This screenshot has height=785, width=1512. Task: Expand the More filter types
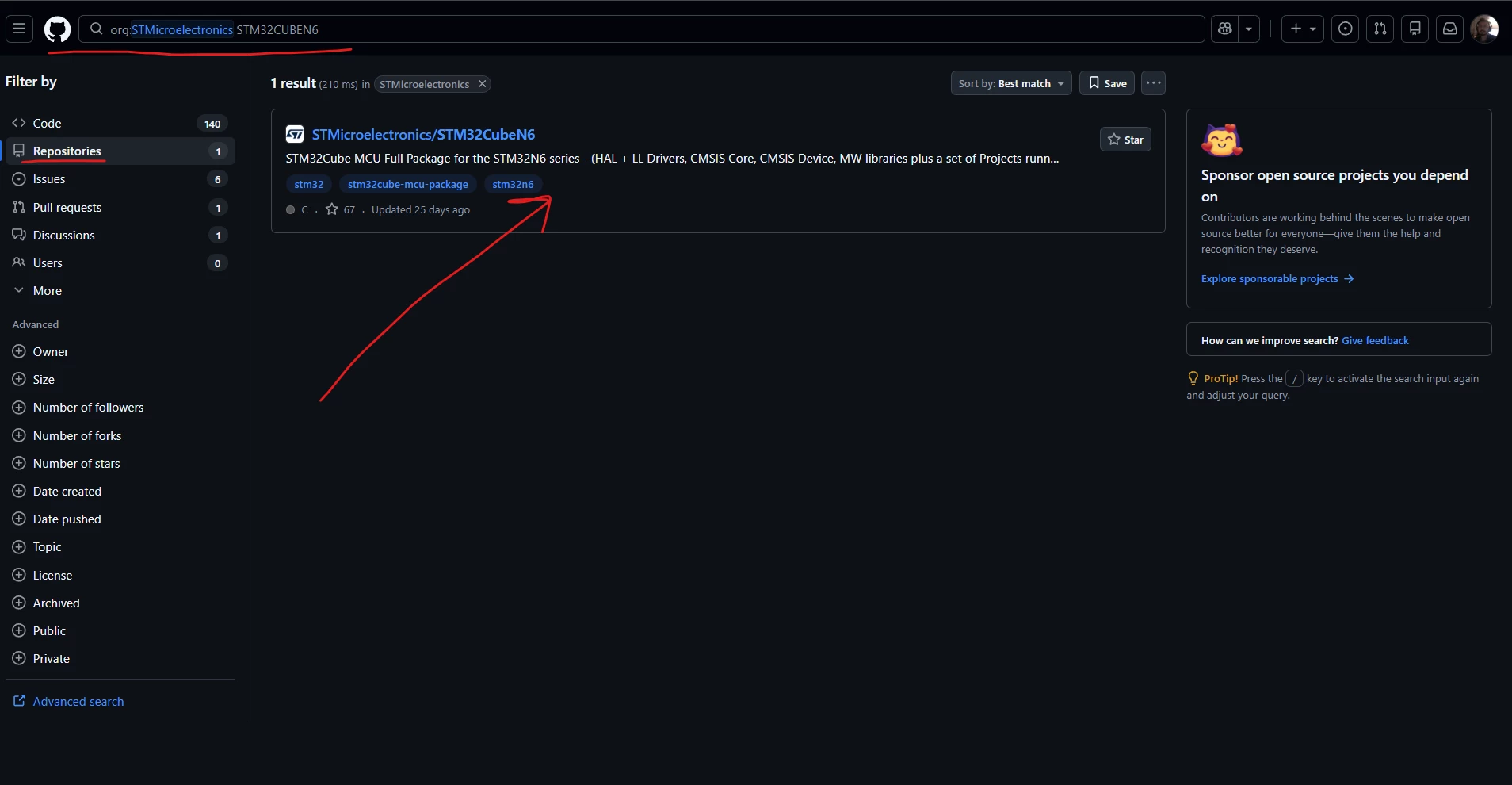coord(120,291)
